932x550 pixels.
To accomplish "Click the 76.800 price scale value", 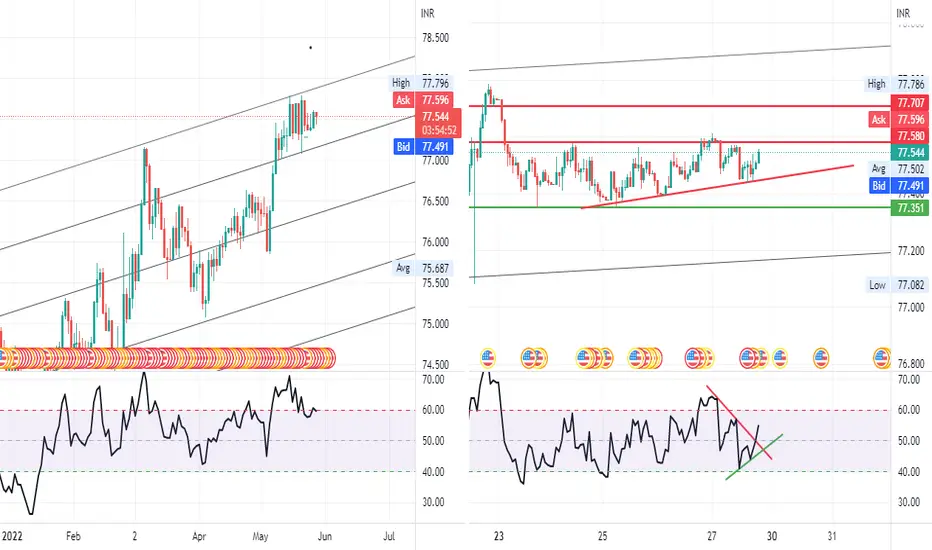I will (911, 363).
